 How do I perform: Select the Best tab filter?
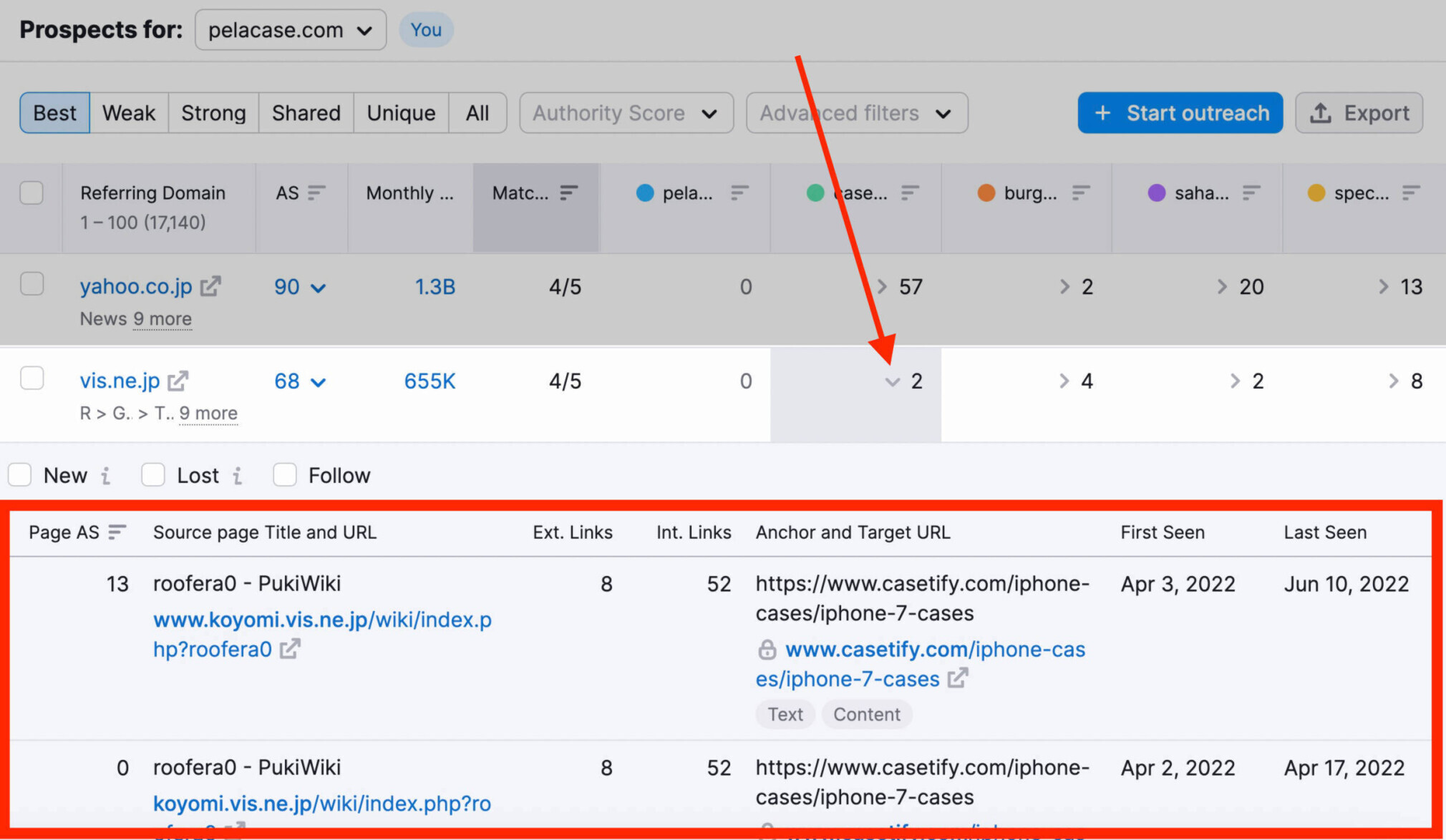tap(52, 113)
